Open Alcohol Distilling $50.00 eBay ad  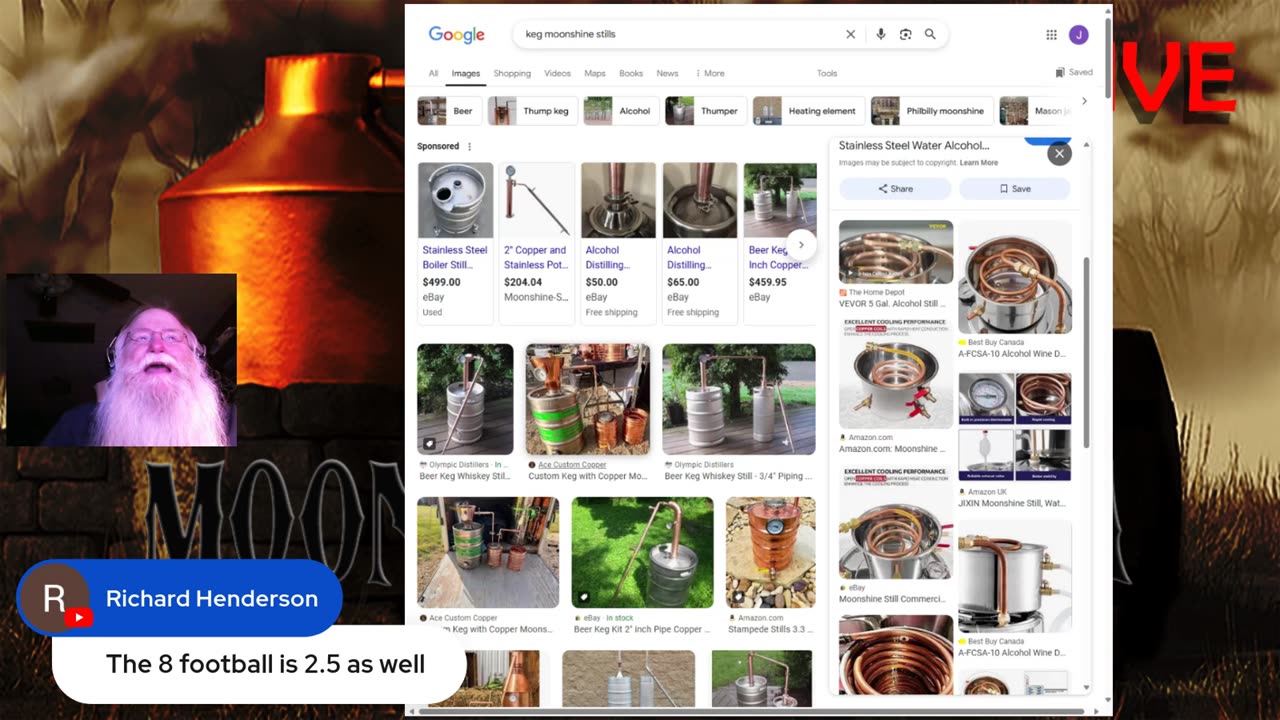(x=618, y=243)
